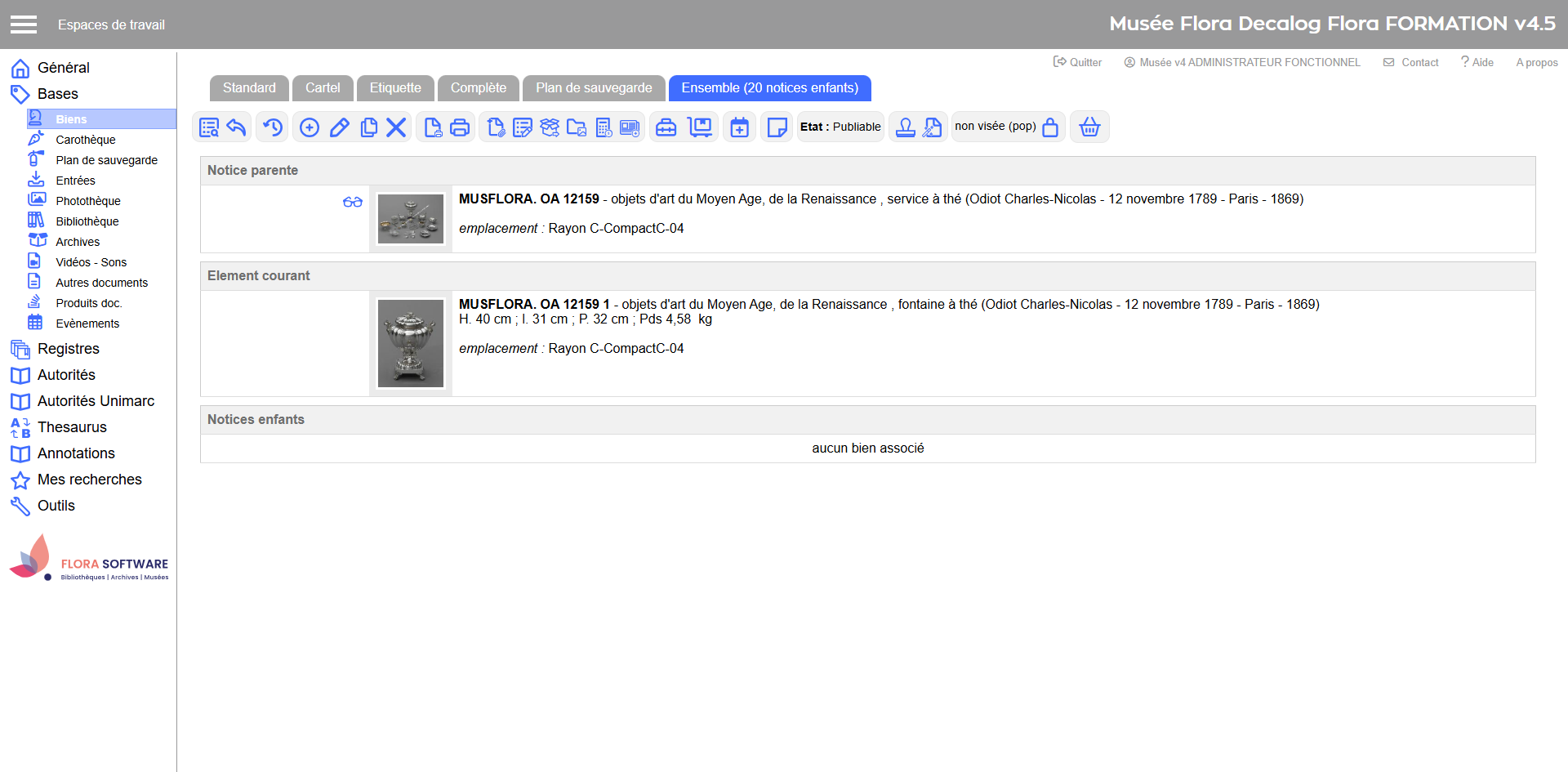Switch to the Cartel tab
Screen dimensions: 1568x772
(x=323, y=88)
